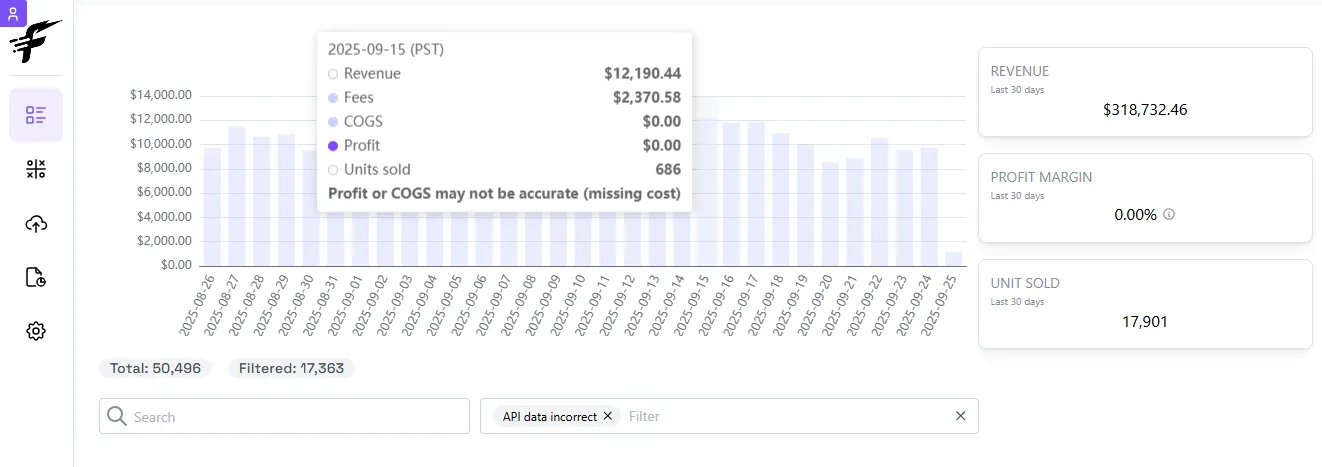This screenshot has width=1322, height=467.
Task: Click the magnifier icon in Search box
Action: [117, 416]
